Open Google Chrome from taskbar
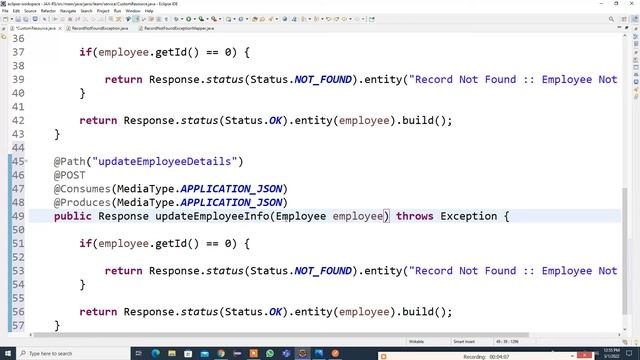 point(221,353)
